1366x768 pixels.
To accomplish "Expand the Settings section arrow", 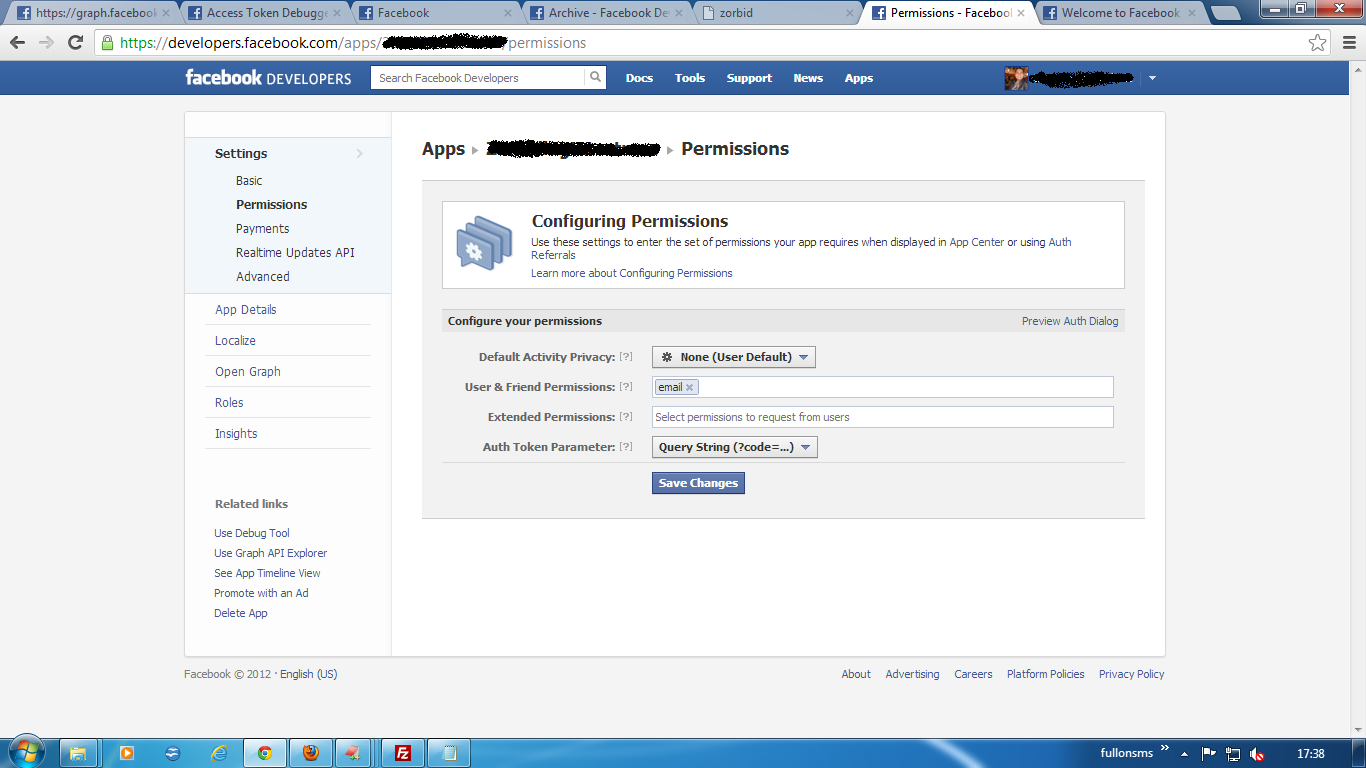I will (359, 153).
